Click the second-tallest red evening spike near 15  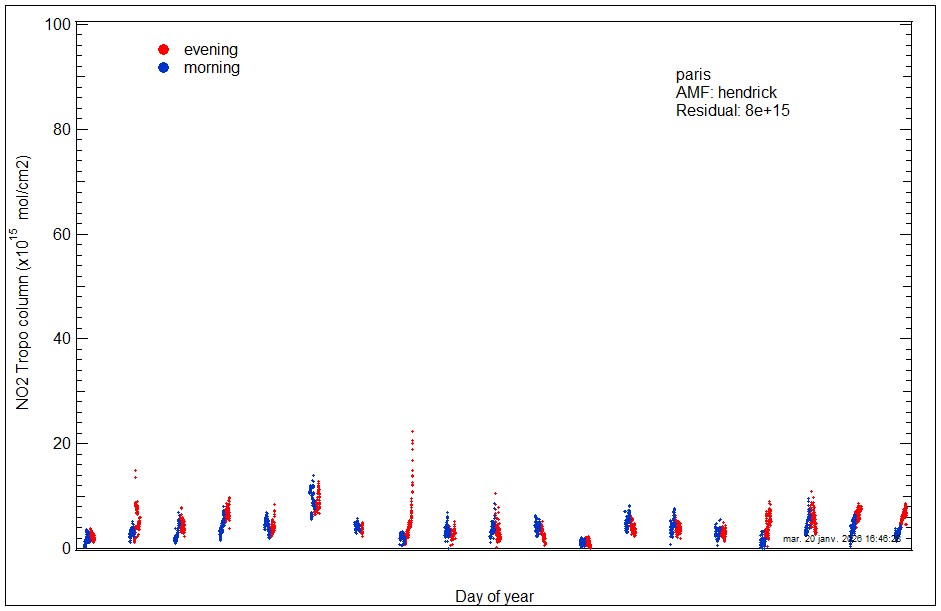(x=135, y=471)
